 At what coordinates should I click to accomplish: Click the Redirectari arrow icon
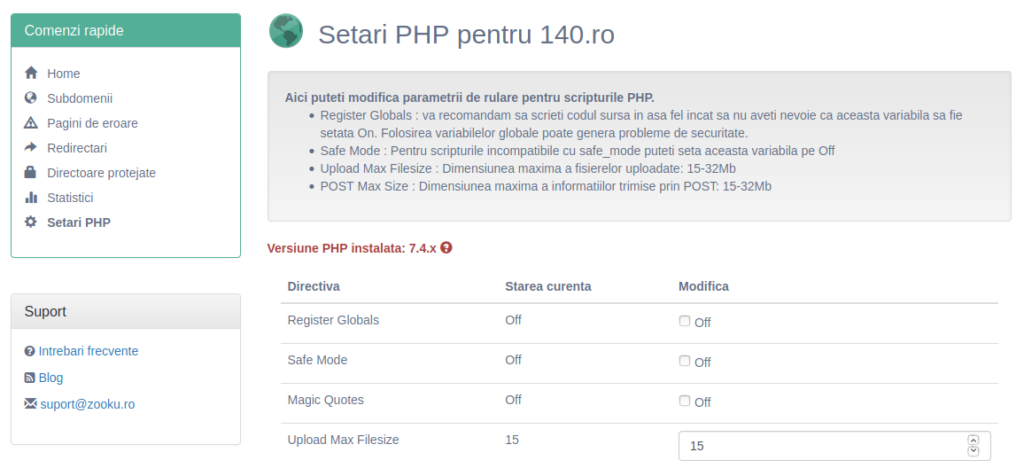click(31, 148)
